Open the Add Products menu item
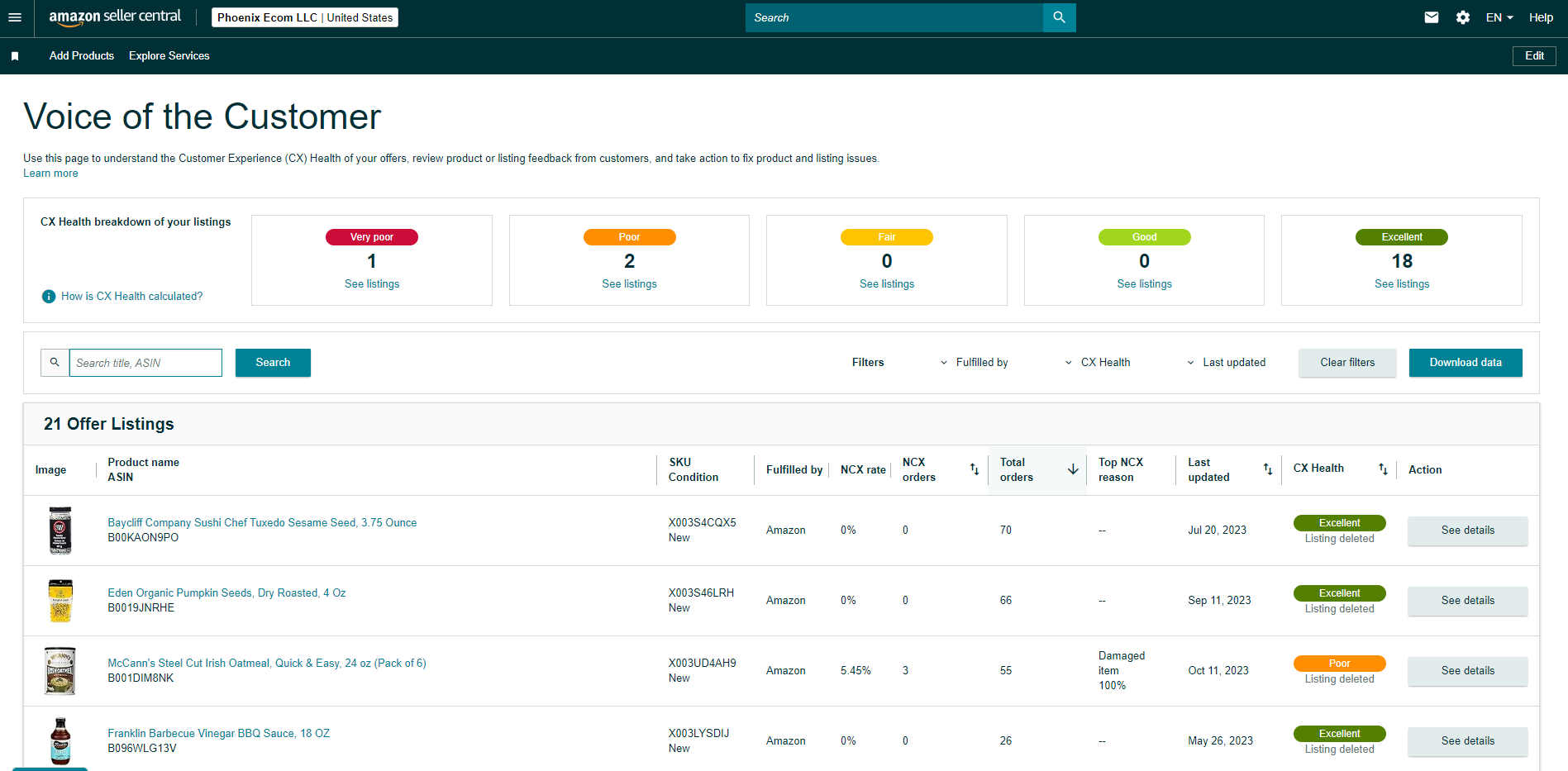 (x=82, y=56)
